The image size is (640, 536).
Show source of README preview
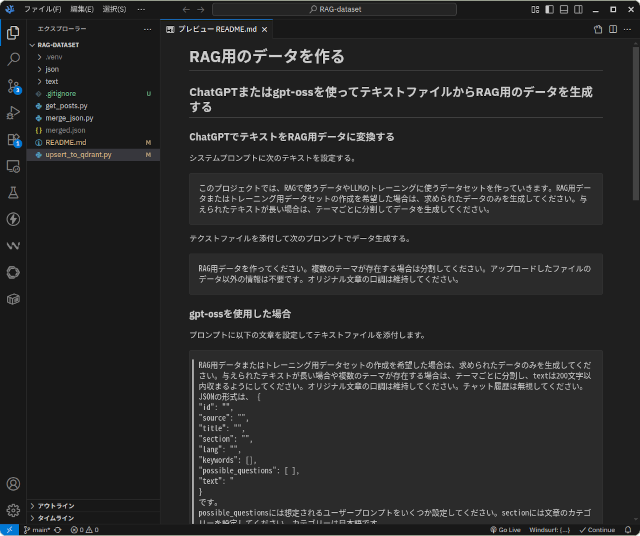pos(598,29)
